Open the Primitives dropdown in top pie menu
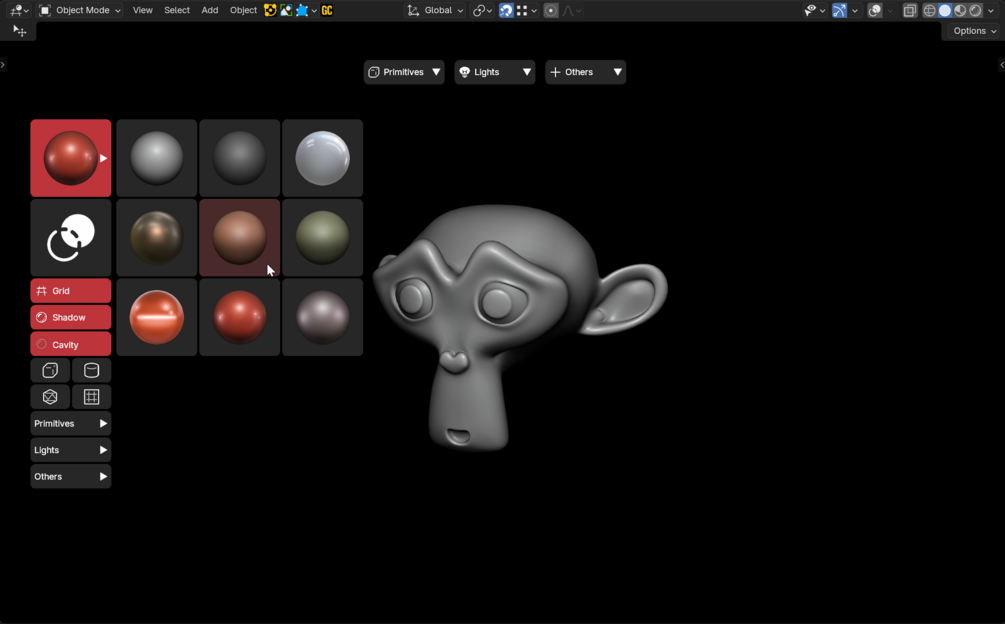This screenshot has width=1005, height=624. tap(404, 72)
